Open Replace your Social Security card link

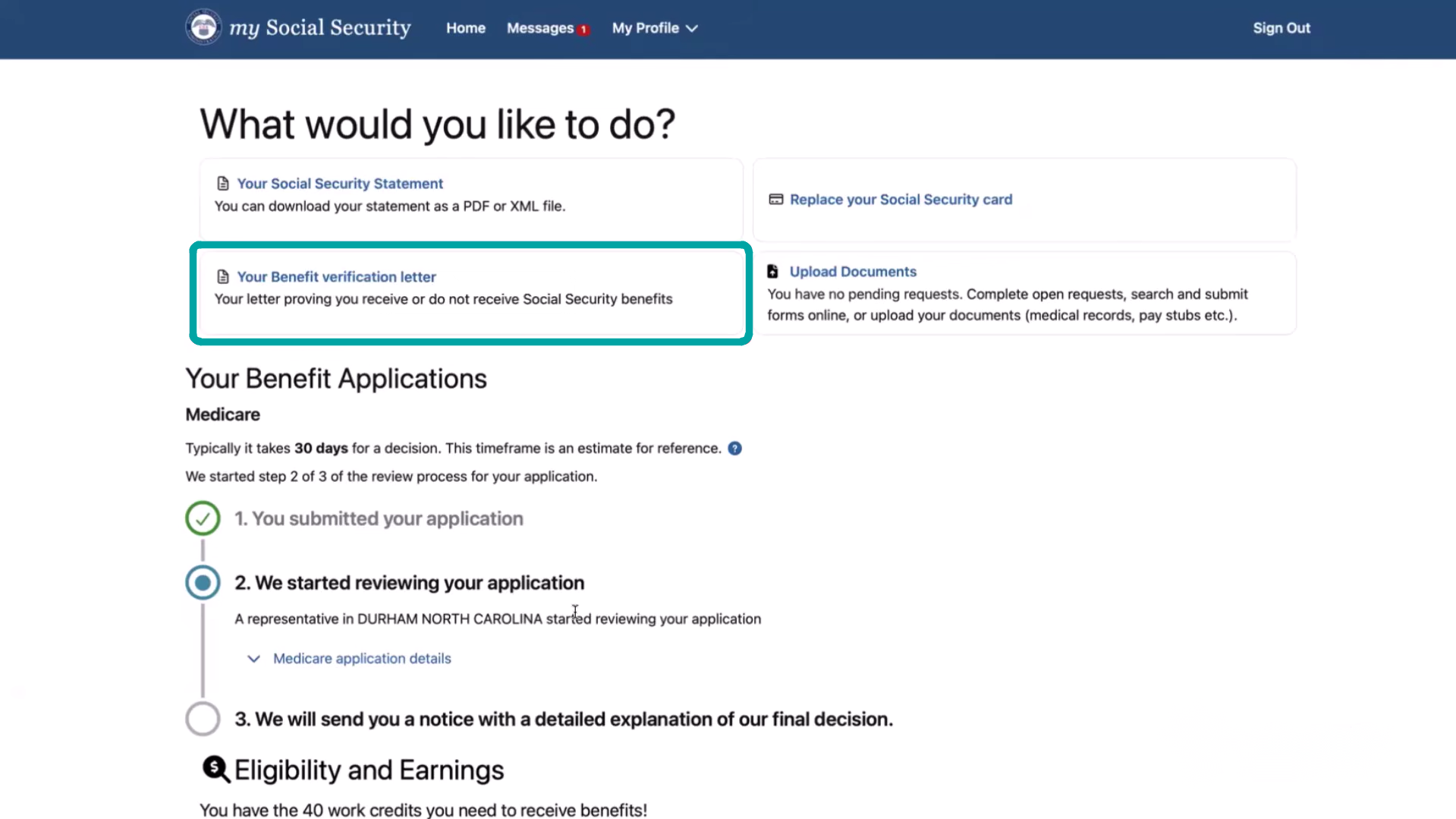click(901, 200)
